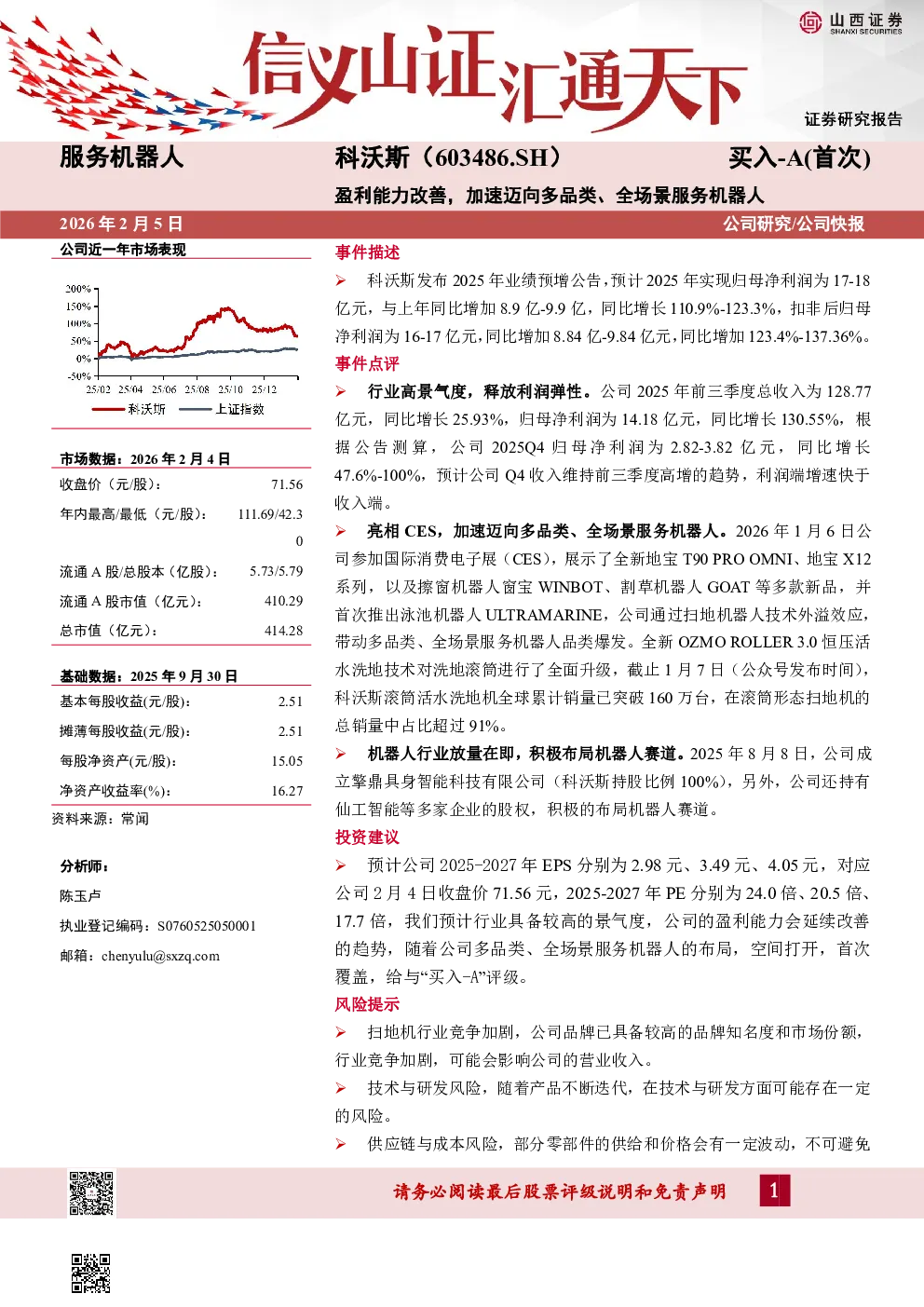The height and width of the screenshot is (1307, 924).
Task: Select the value 111.69/42.3
Action: pyautogui.click(x=270, y=514)
